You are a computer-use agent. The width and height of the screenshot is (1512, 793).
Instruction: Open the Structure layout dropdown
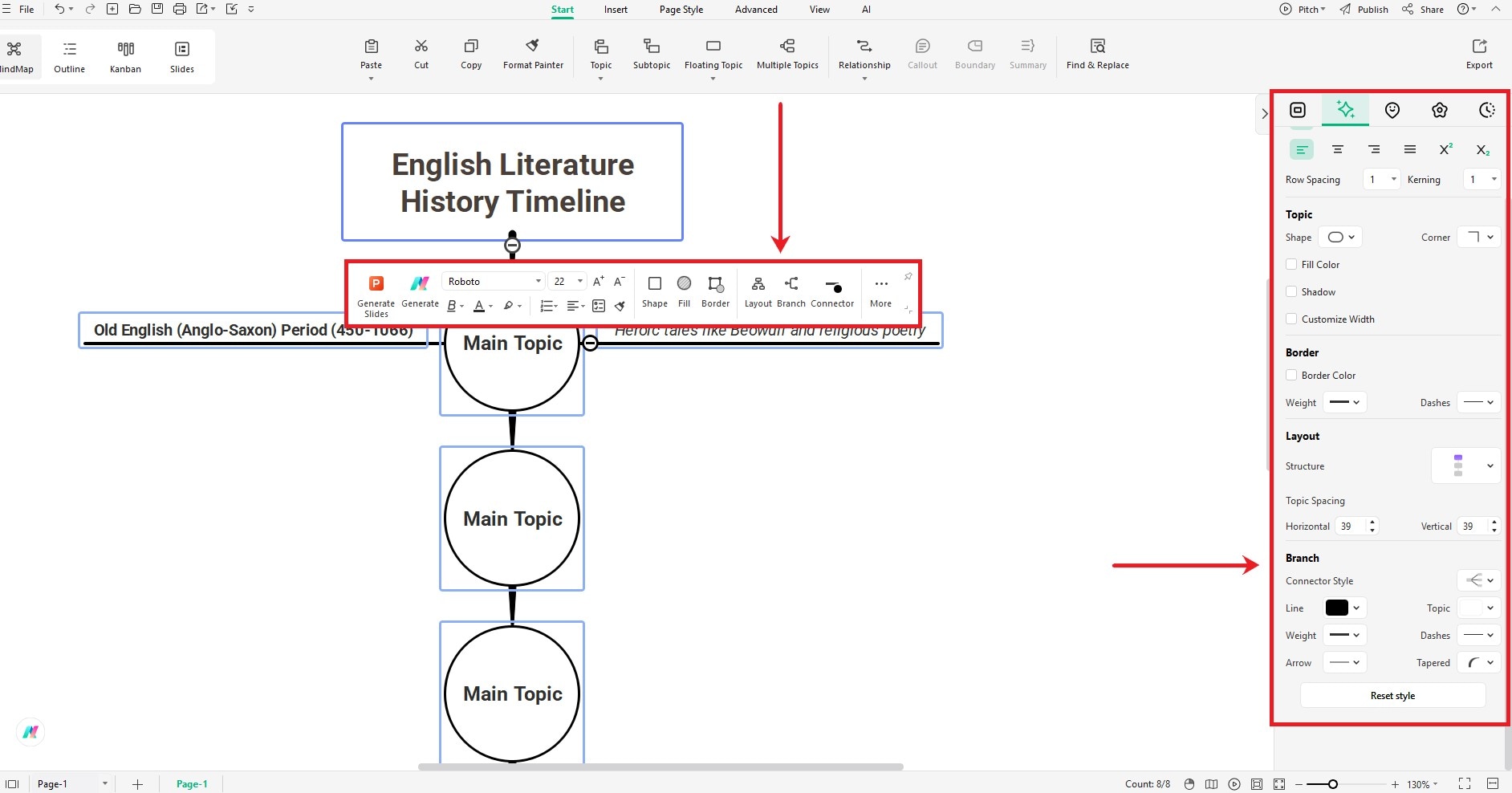pyautogui.click(x=1466, y=466)
